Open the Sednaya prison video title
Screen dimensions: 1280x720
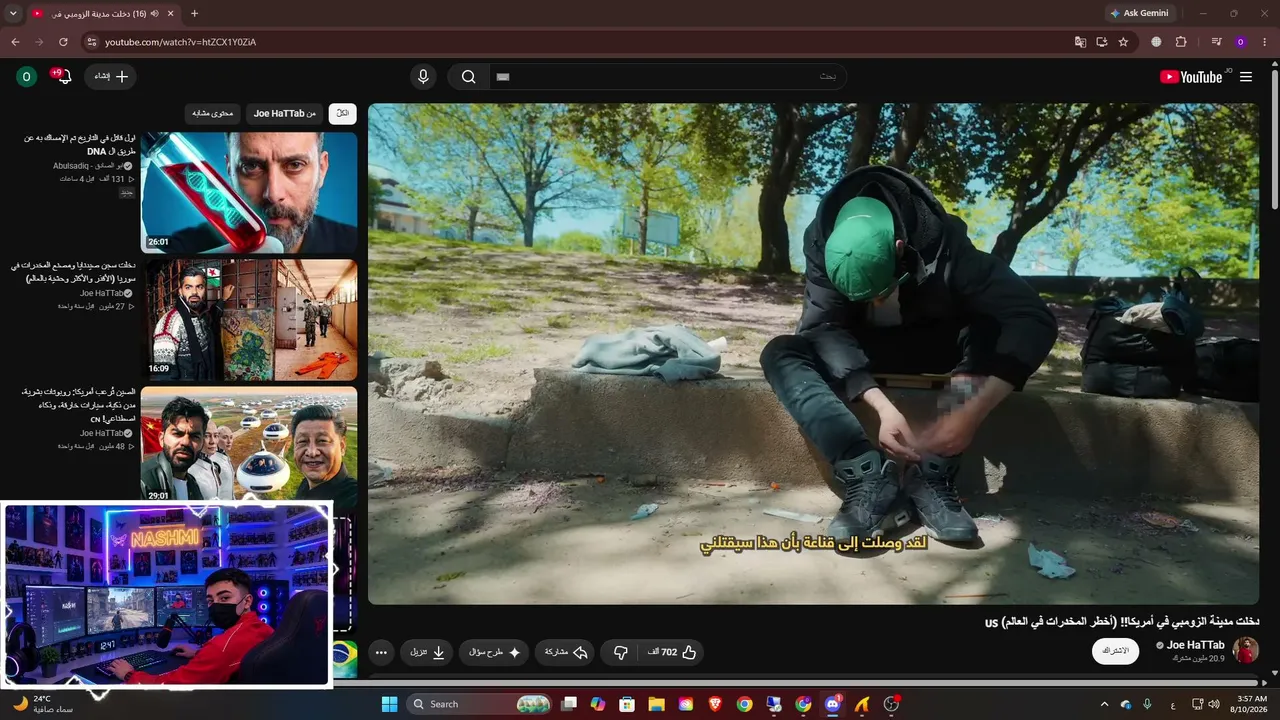(x=74, y=272)
